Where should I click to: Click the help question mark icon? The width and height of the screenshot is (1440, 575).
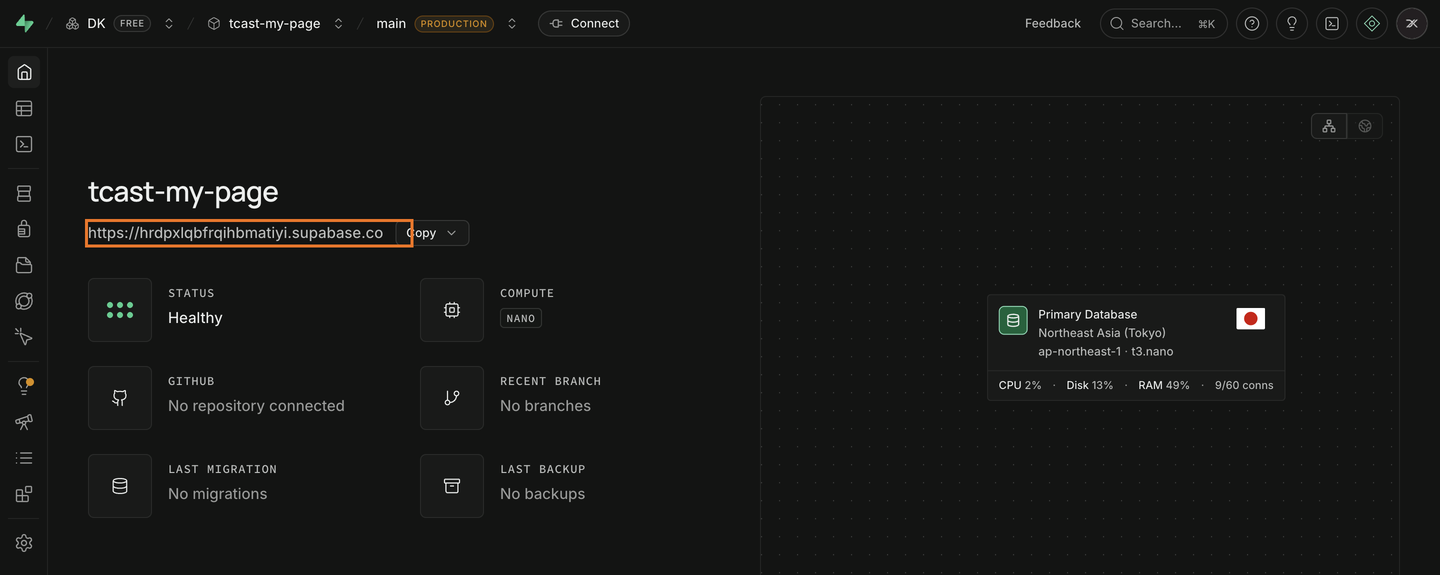[1252, 23]
